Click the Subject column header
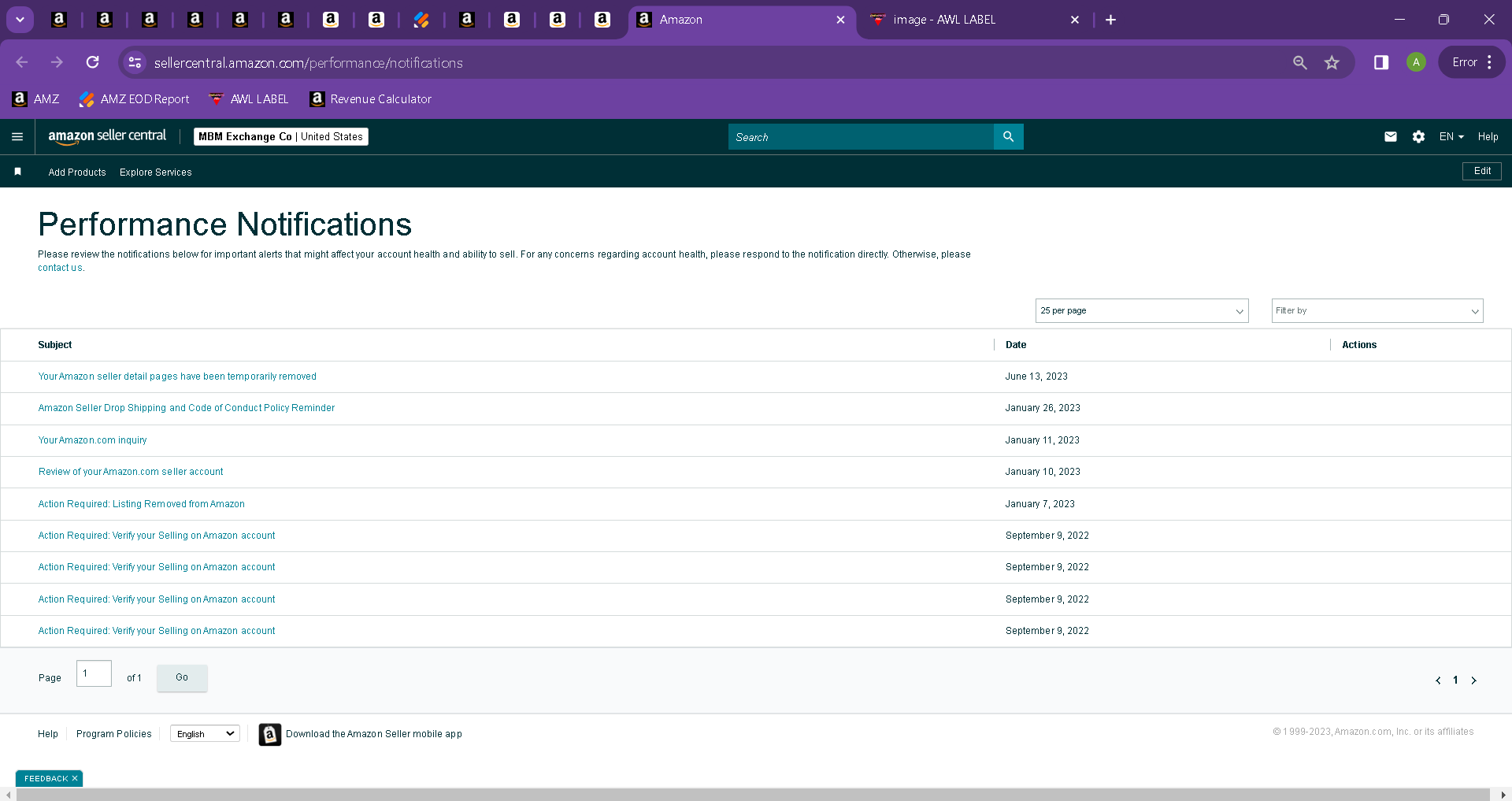This screenshot has height=801, width=1512. 55,345
